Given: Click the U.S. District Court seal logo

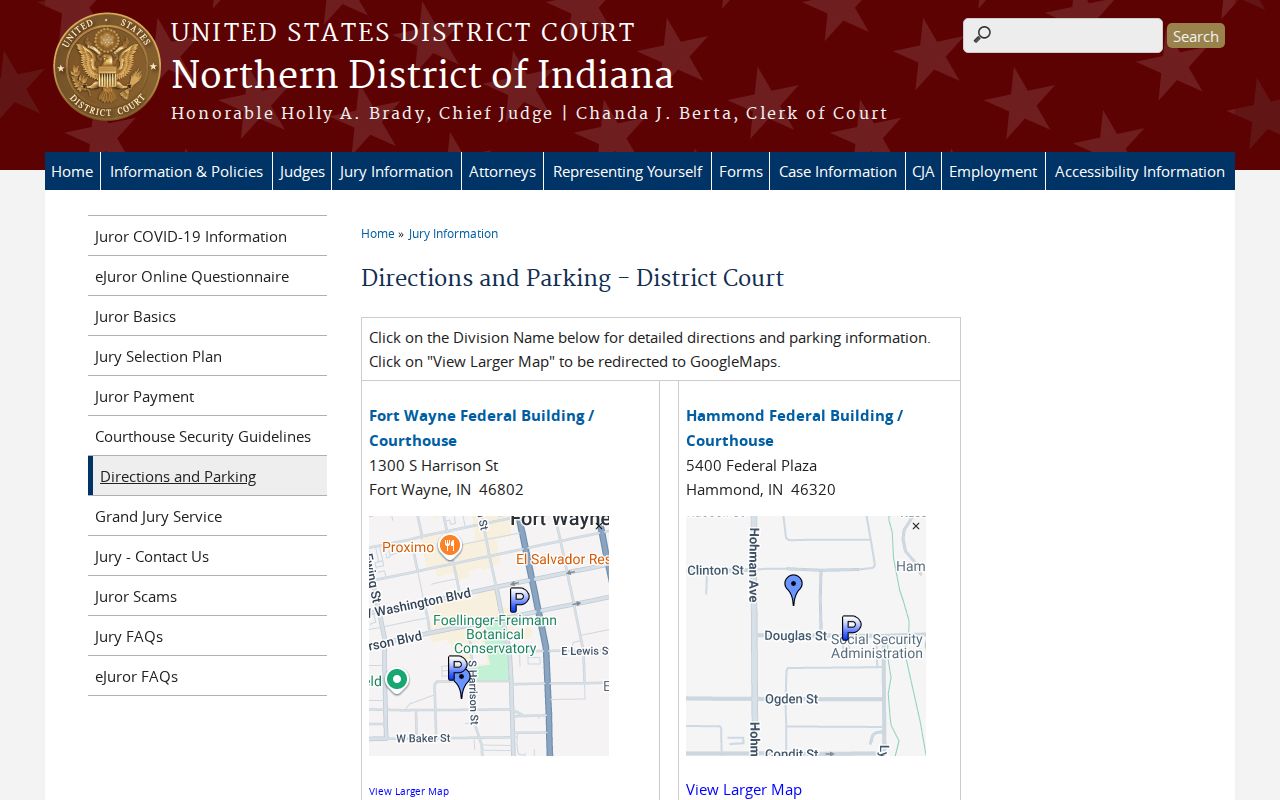Looking at the screenshot, I should (107, 67).
